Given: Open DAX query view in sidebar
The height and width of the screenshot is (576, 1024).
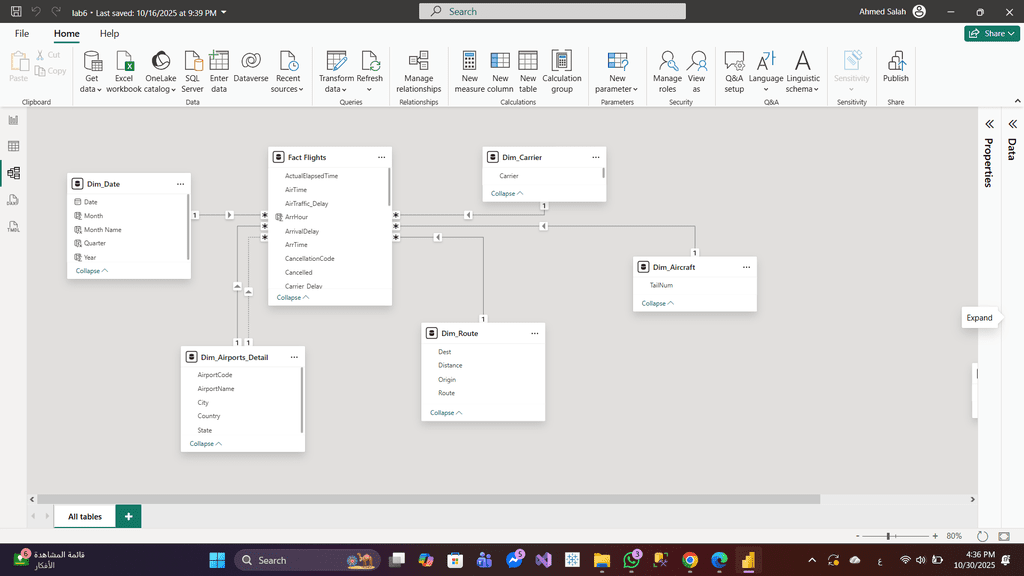Looking at the screenshot, I should tap(14, 200).
